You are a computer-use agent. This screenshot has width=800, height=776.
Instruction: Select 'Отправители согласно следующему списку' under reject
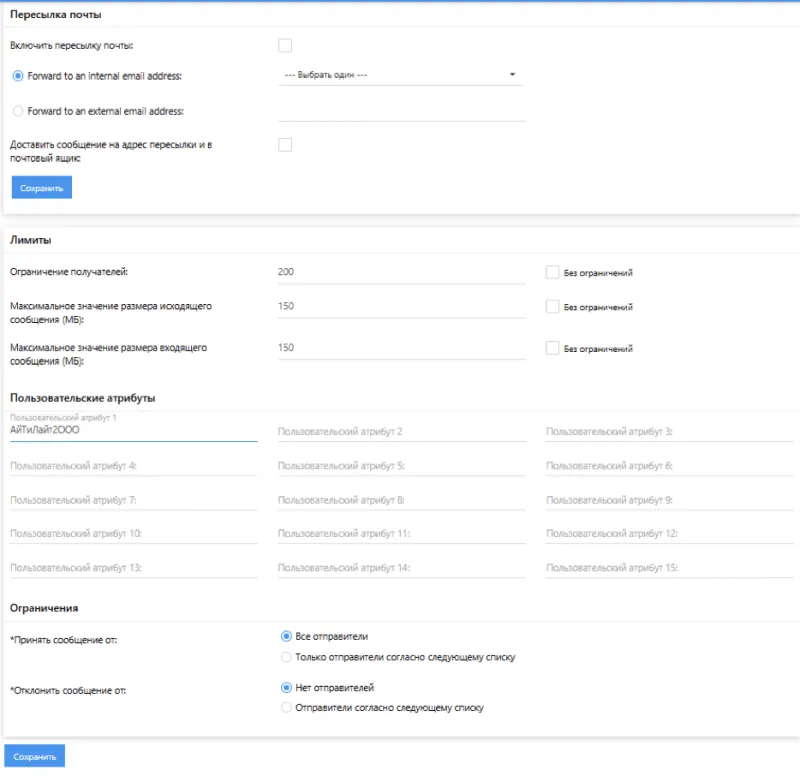click(x=287, y=708)
